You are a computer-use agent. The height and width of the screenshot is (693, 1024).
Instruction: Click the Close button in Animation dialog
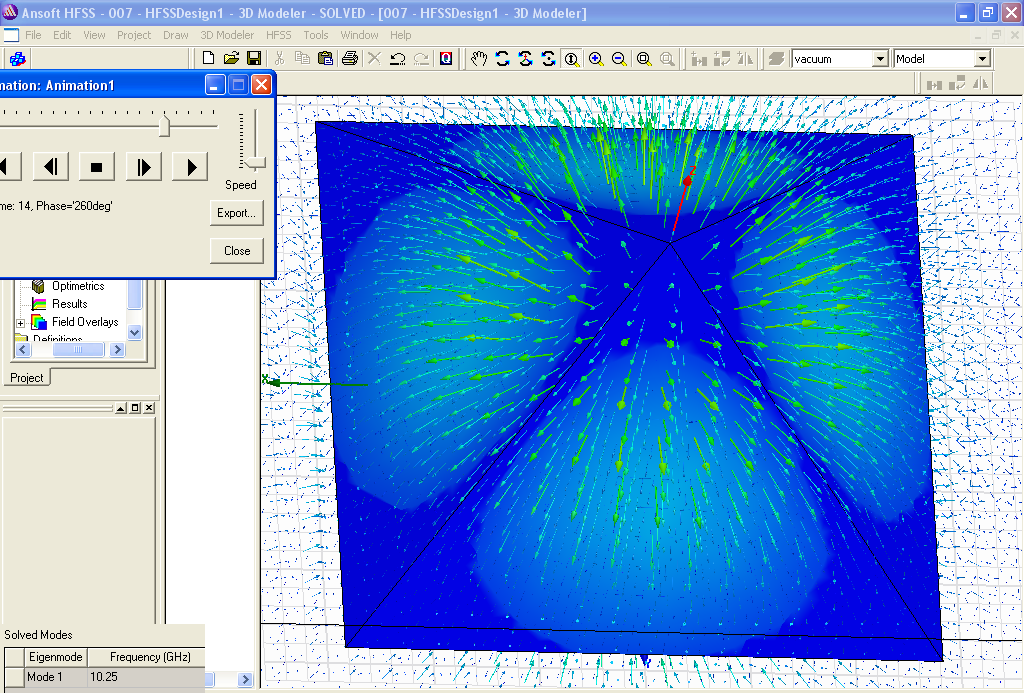(x=236, y=251)
